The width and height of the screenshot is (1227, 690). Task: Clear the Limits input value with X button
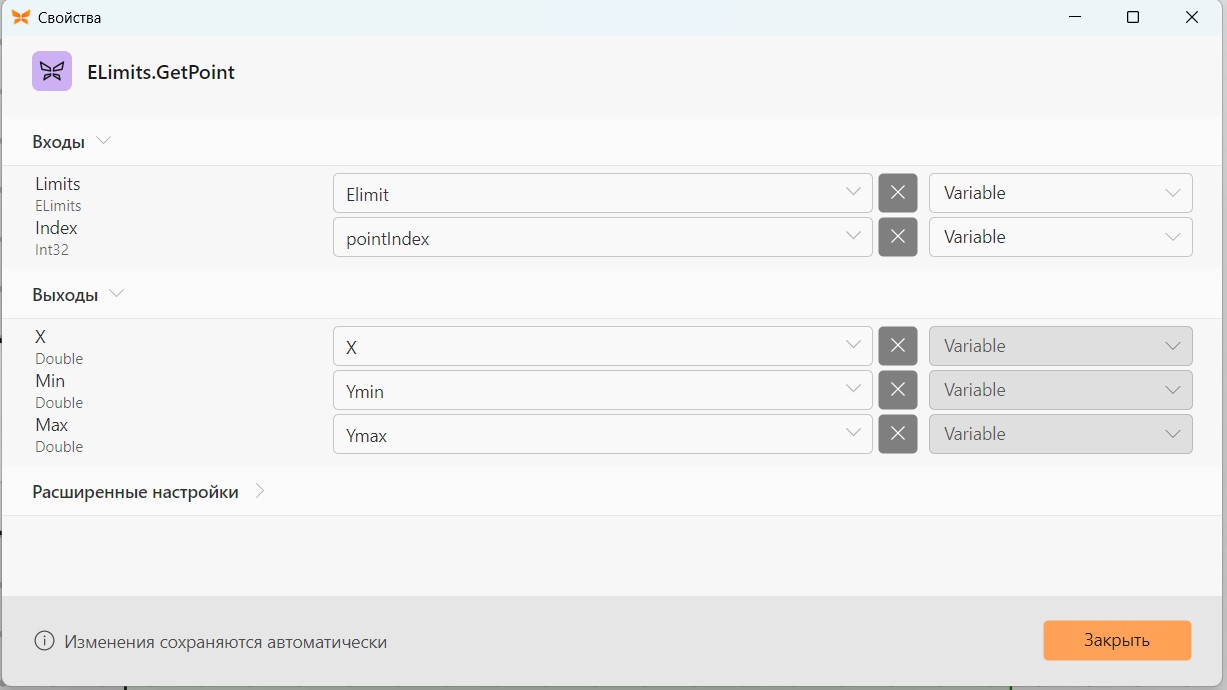(898, 193)
